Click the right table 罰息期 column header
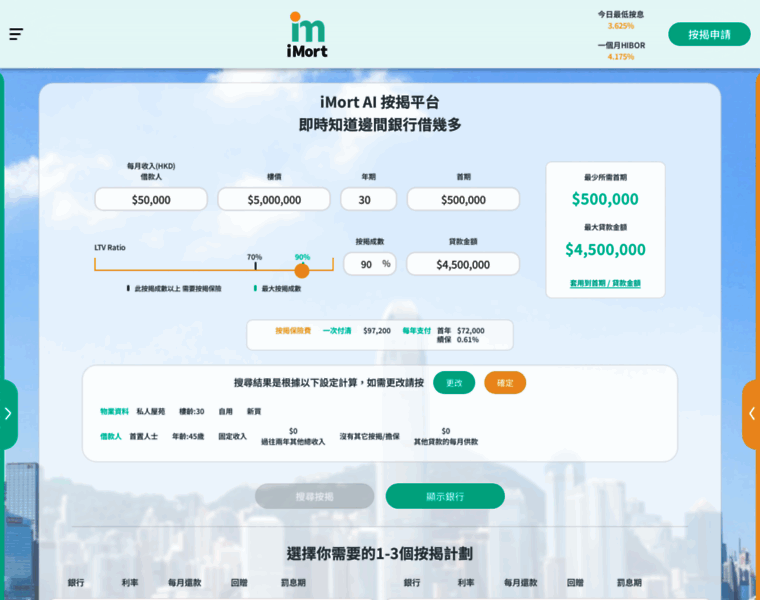 629,583
